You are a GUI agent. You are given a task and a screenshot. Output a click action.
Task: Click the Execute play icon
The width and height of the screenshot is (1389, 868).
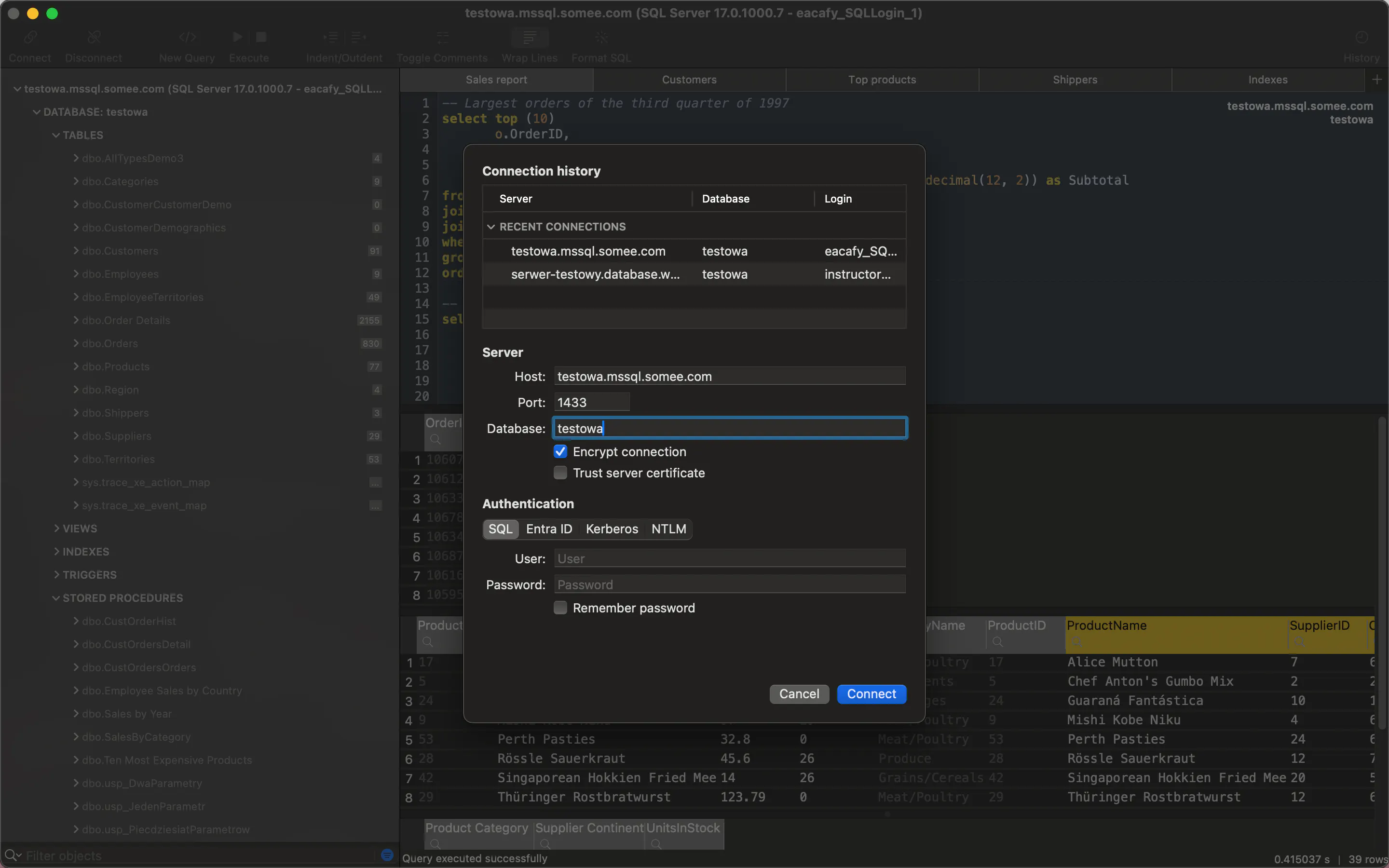pos(237,37)
